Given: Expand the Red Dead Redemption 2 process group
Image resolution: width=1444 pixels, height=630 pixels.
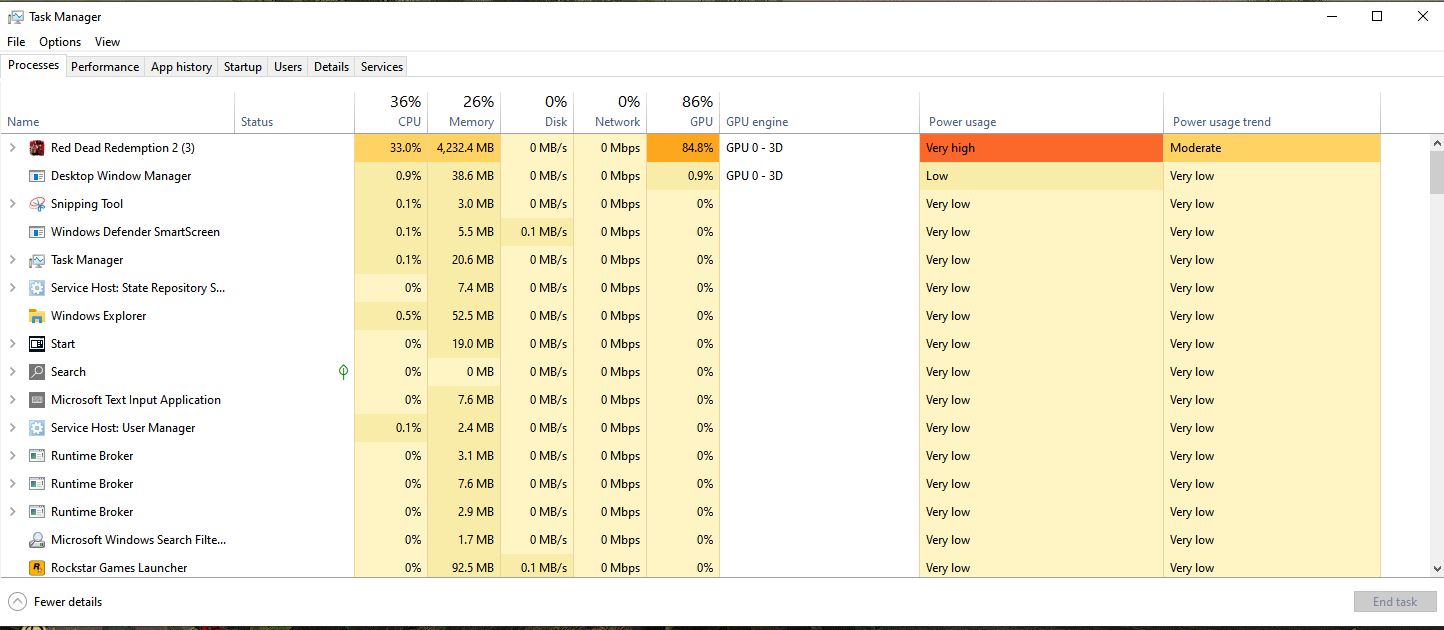Looking at the screenshot, I should (13, 148).
